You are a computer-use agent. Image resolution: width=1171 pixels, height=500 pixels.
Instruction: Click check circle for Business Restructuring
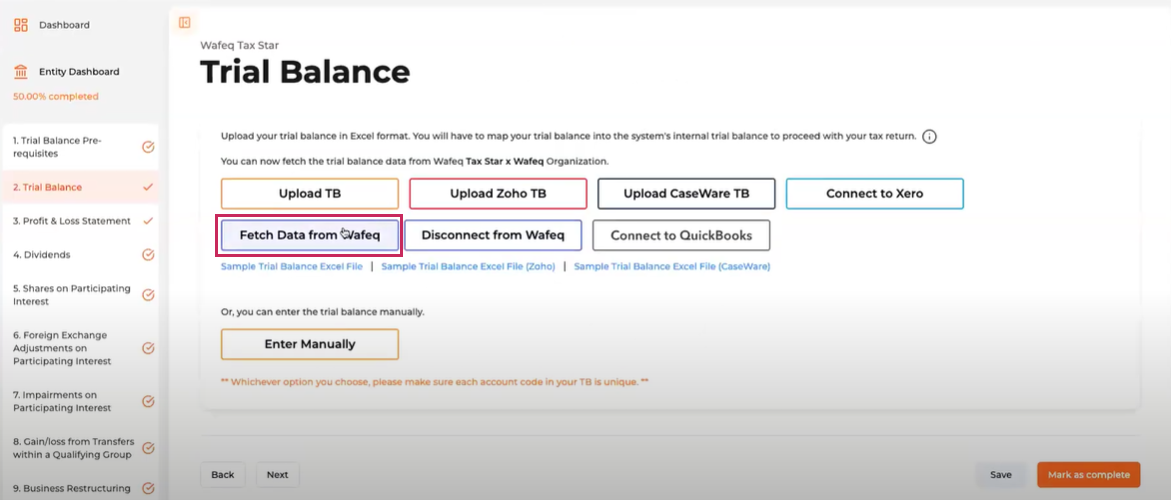(x=148, y=489)
